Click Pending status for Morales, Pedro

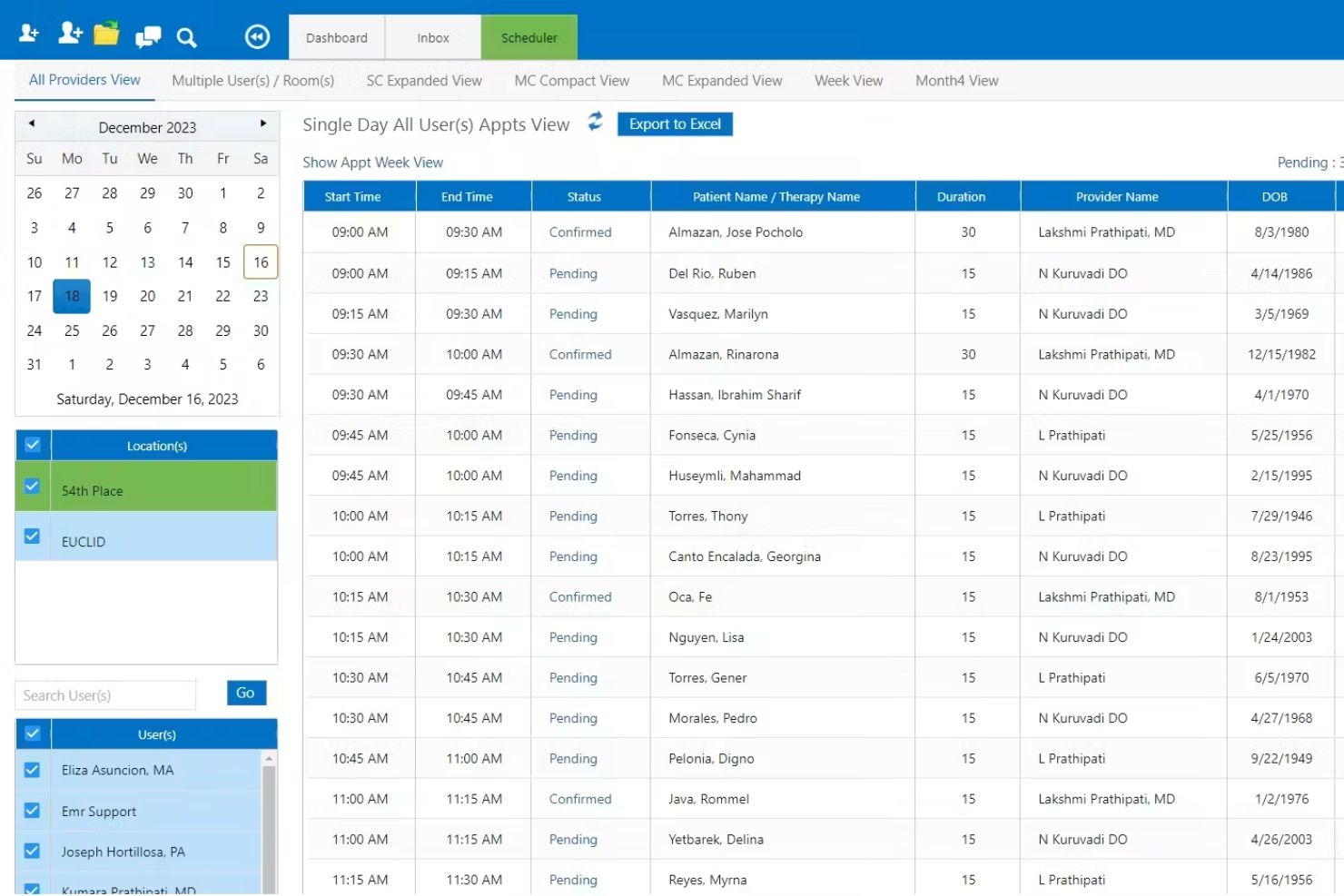tap(573, 718)
